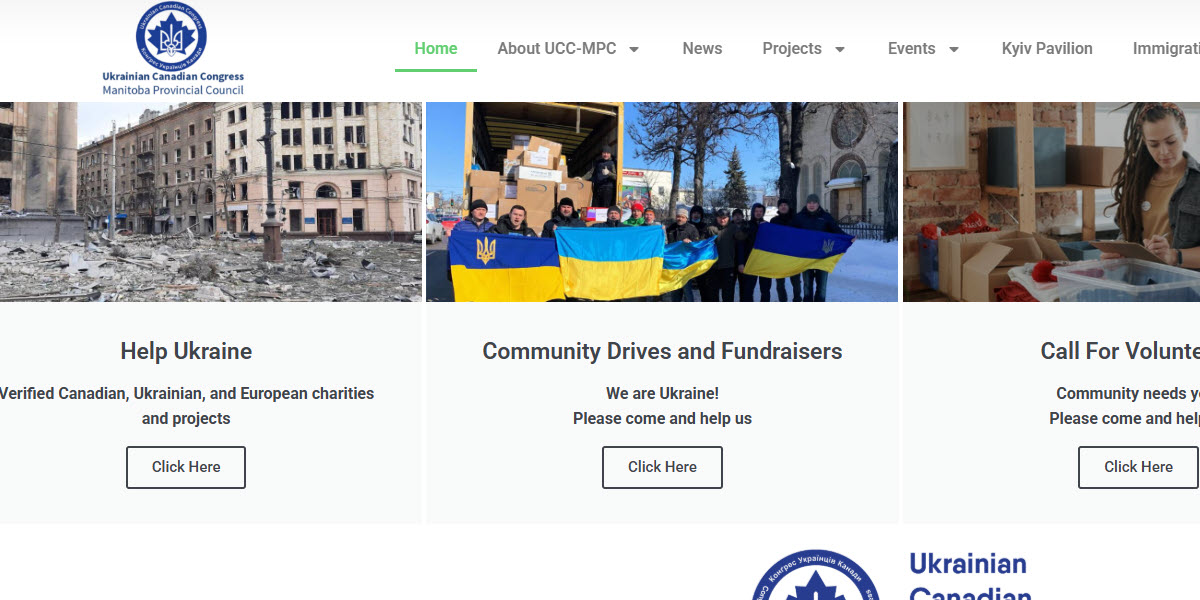Click the photo of people holding Ukrainian flags

pyautogui.click(x=662, y=200)
